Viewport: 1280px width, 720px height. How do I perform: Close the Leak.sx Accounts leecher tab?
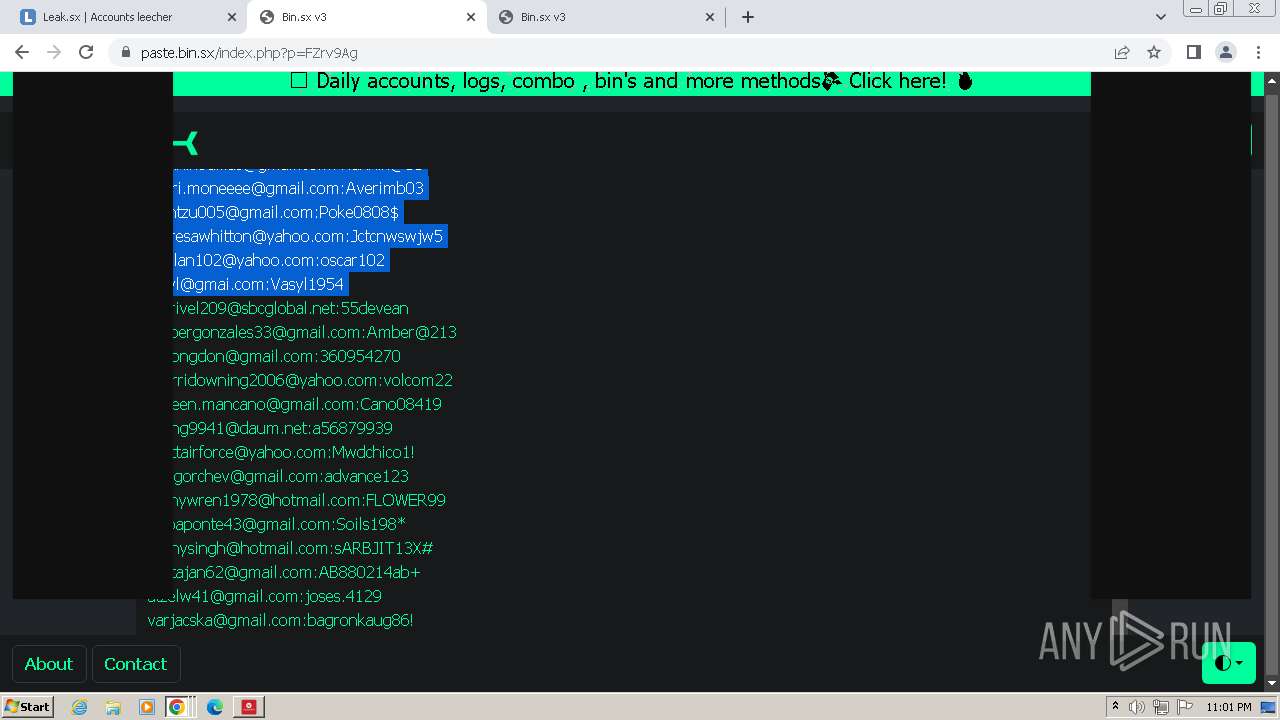(232, 17)
